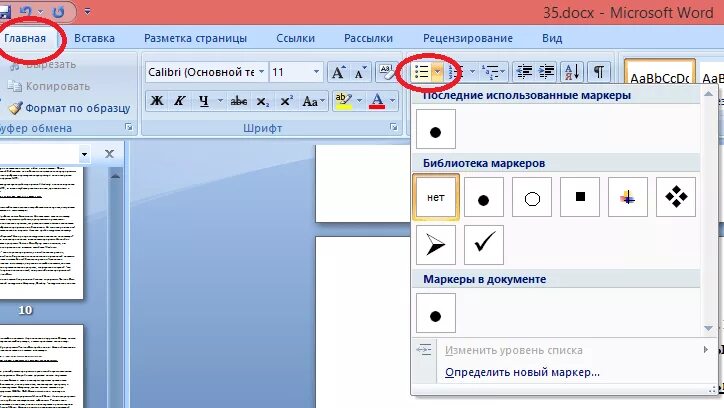Open the numbering dropdown arrow
The height and width of the screenshot is (408, 724).
[x=472, y=72]
